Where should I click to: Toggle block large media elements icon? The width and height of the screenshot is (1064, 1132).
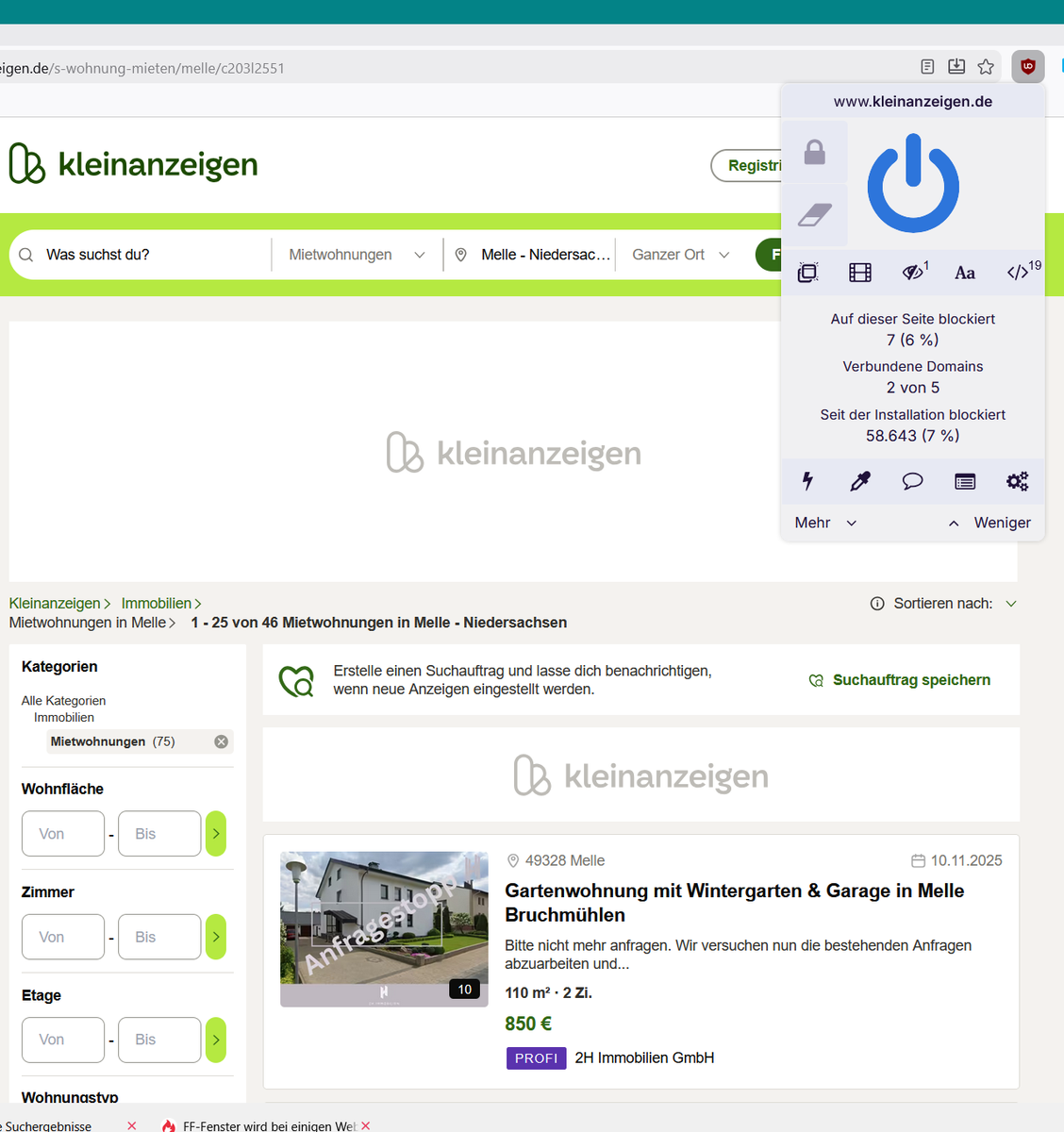click(x=860, y=273)
